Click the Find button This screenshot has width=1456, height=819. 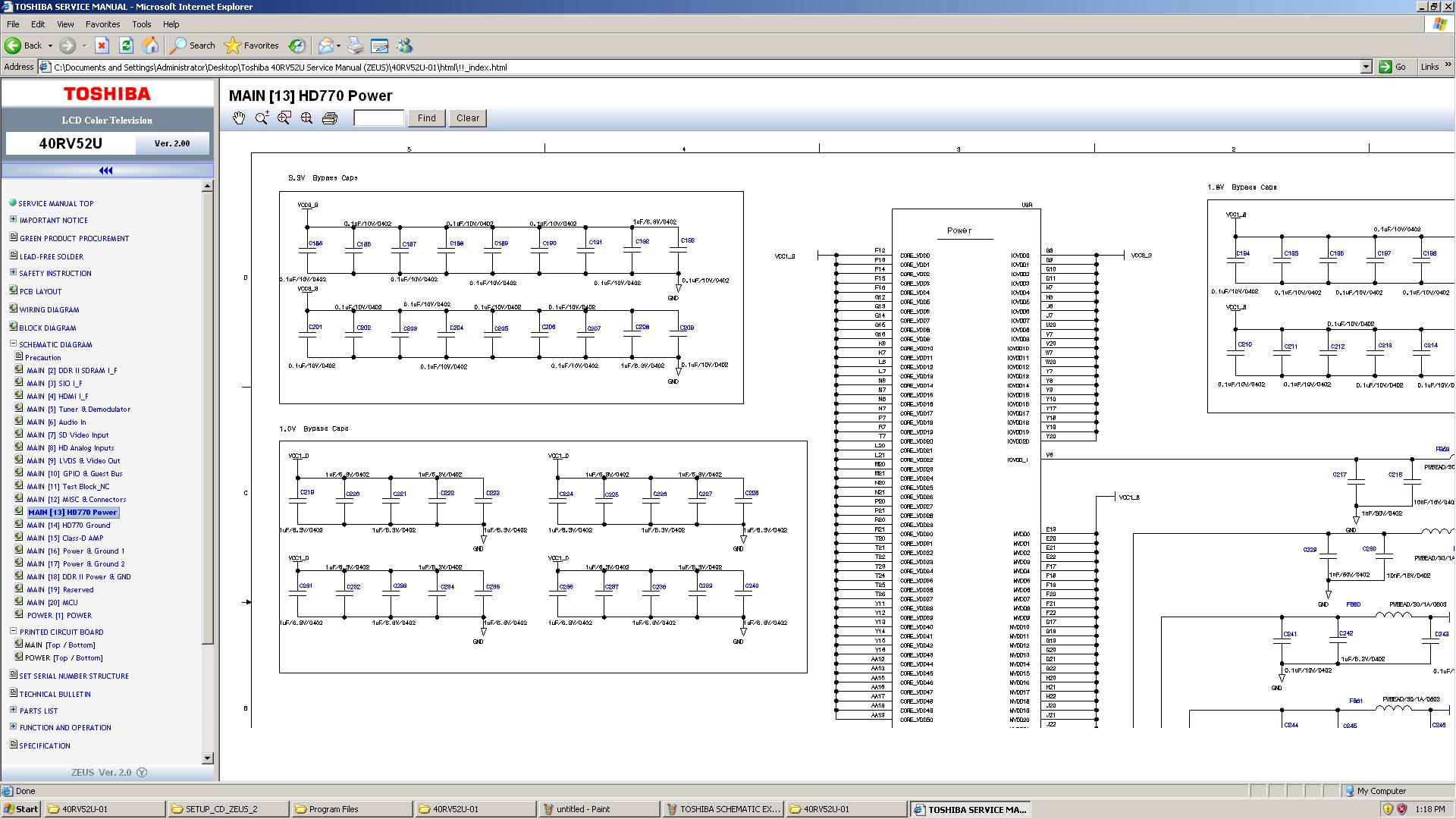pyautogui.click(x=427, y=118)
